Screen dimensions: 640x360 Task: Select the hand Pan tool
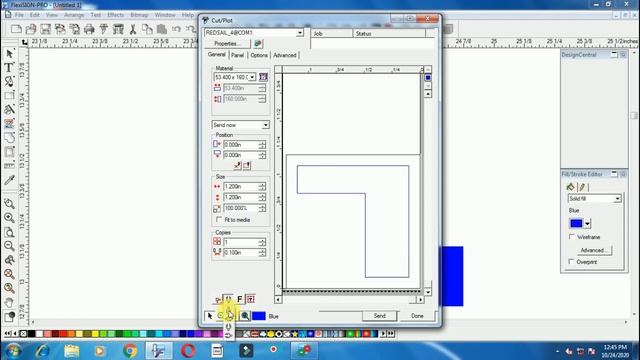pos(9,302)
